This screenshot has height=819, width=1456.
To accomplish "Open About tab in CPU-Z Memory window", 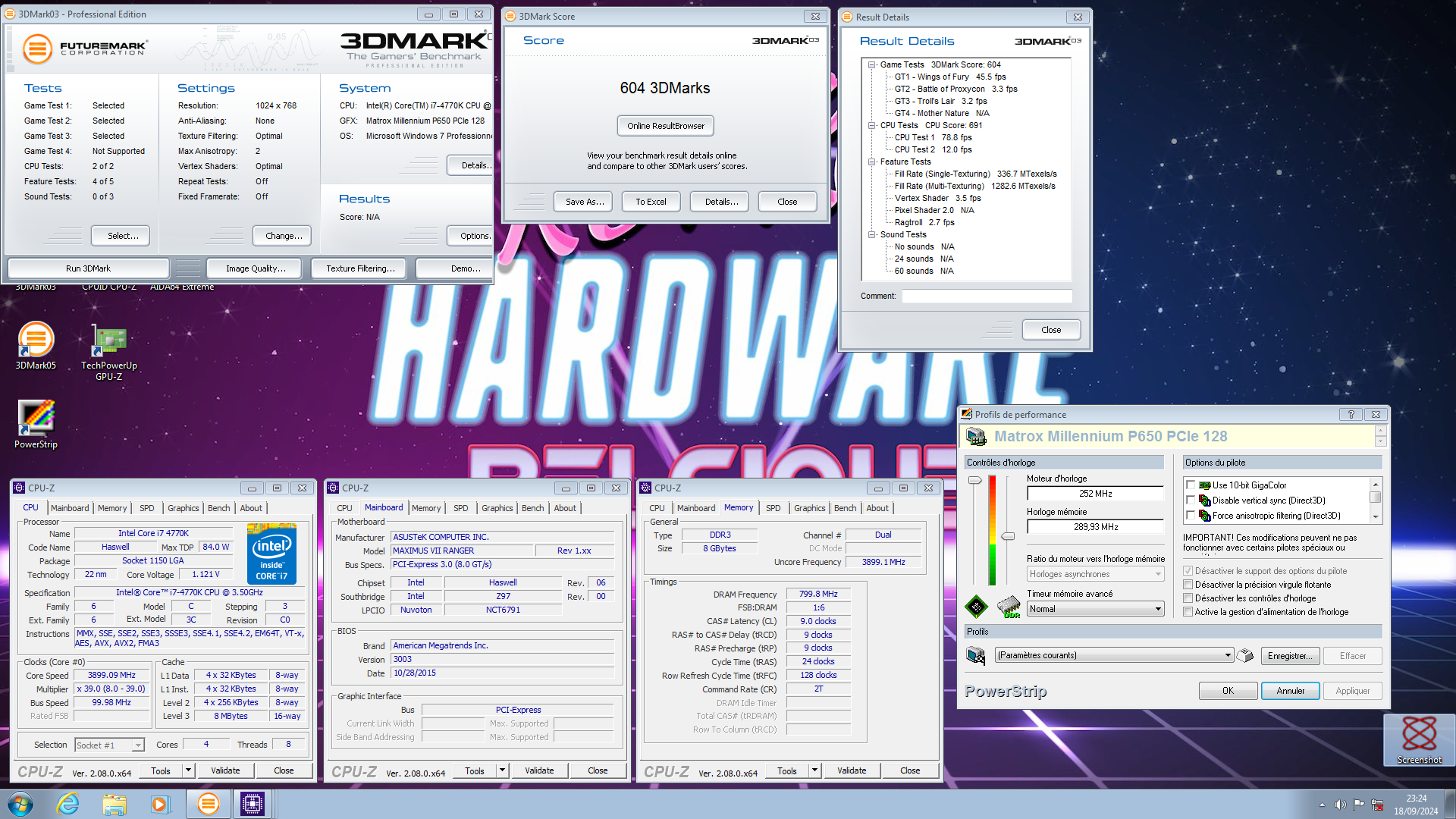I will (x=877, y=508).
